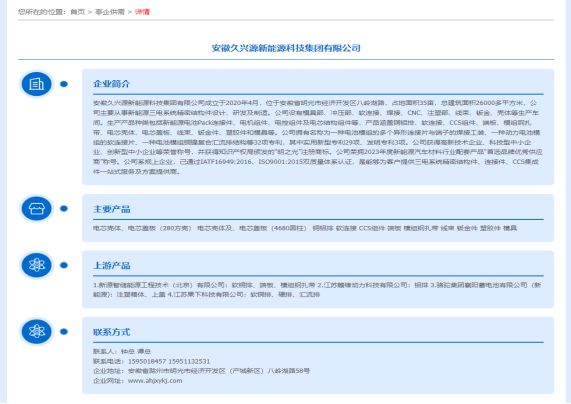Click the 企业地址 address line

click(201, 371)
